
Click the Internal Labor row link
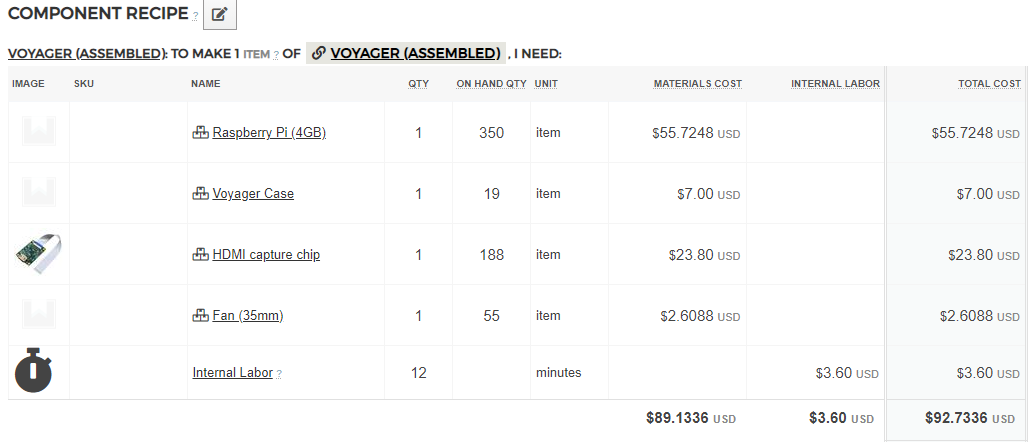232,373
